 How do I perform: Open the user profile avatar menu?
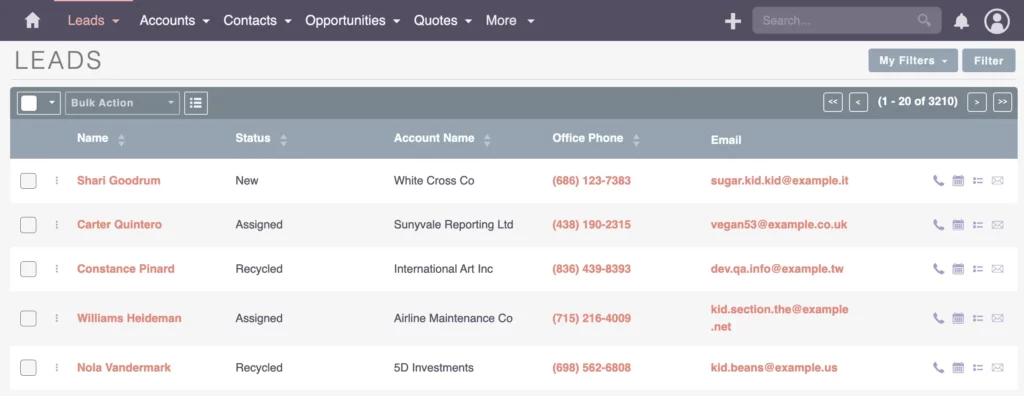997,21
